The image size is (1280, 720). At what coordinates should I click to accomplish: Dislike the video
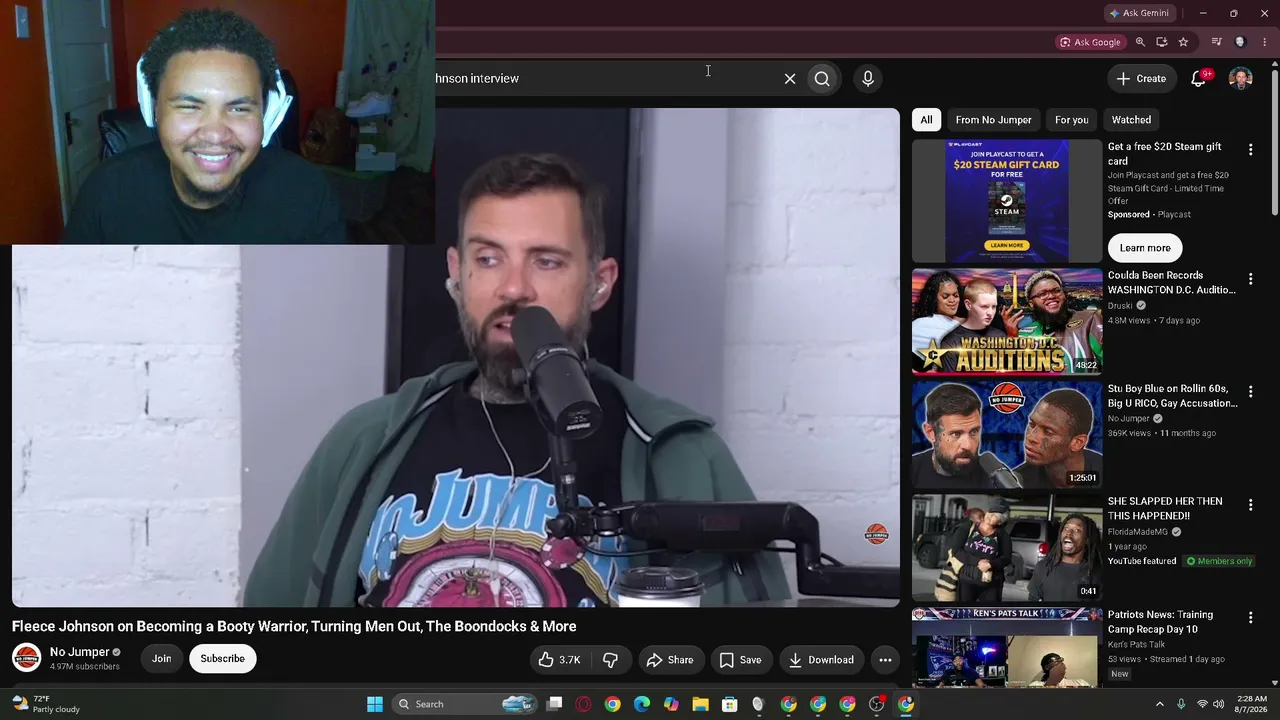click(x=610, y=660)
